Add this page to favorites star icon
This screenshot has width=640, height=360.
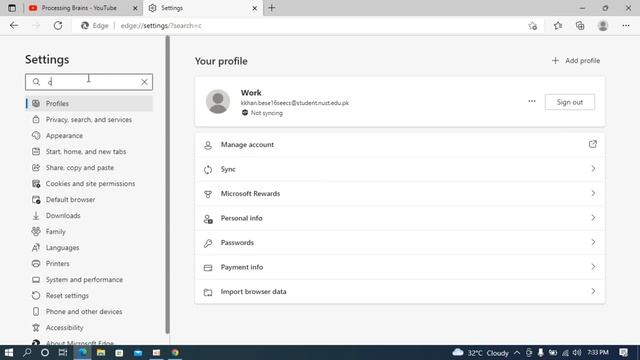click(x=533, y=26)
